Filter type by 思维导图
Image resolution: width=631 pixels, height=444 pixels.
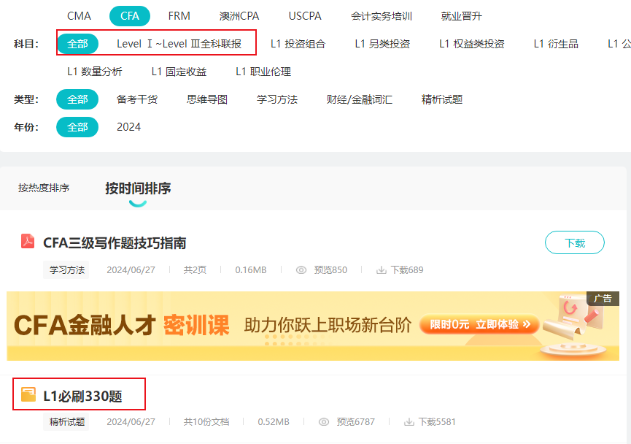(207, 99)
